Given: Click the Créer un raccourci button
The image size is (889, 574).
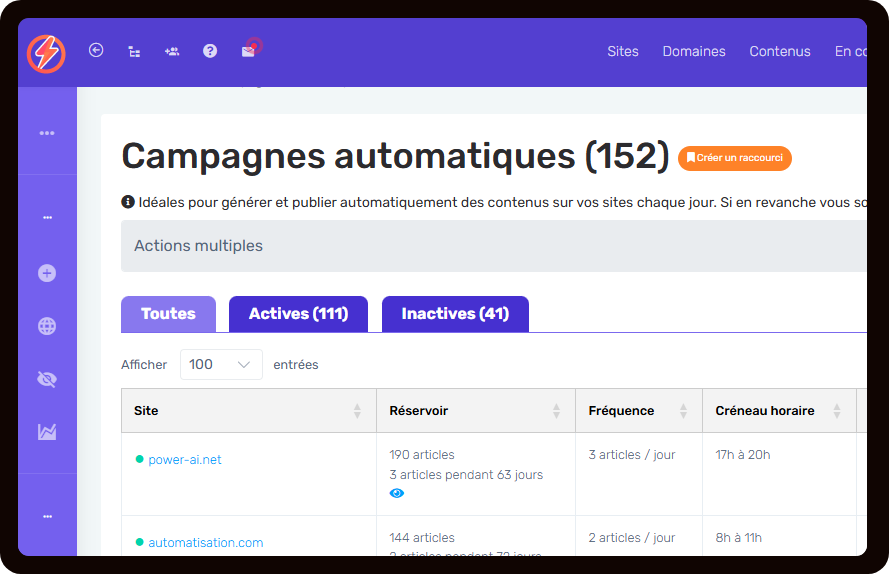Looking at the screenshot, I should (x=735, y=158).
